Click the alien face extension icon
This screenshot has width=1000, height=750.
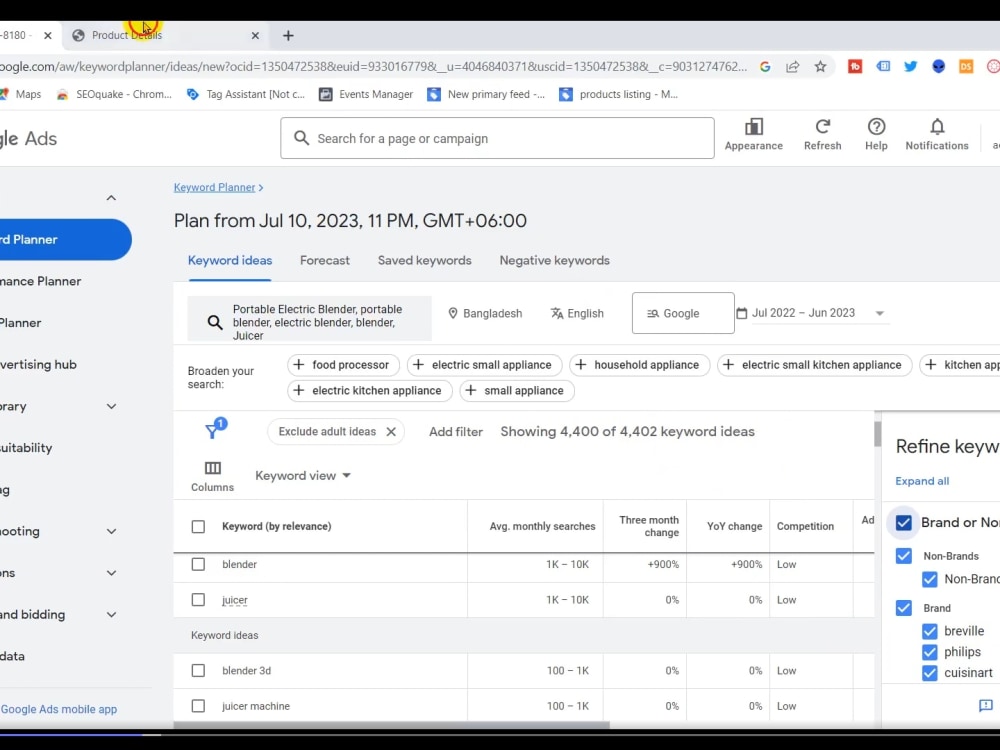pyautogui.click(x=938, y=66)
